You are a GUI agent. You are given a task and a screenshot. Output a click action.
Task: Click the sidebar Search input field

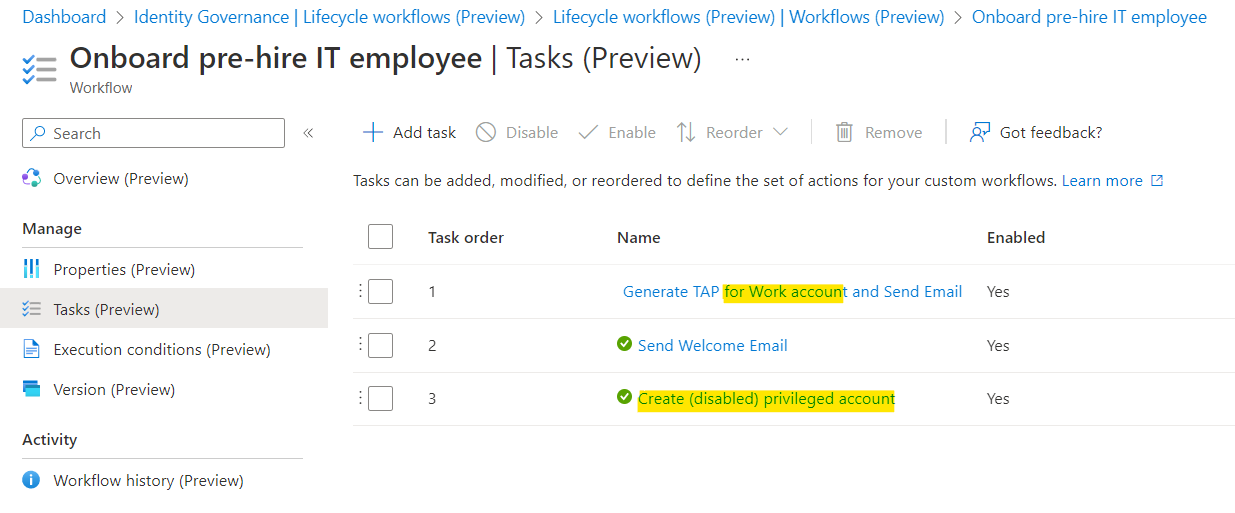click(x=153, y=133)
